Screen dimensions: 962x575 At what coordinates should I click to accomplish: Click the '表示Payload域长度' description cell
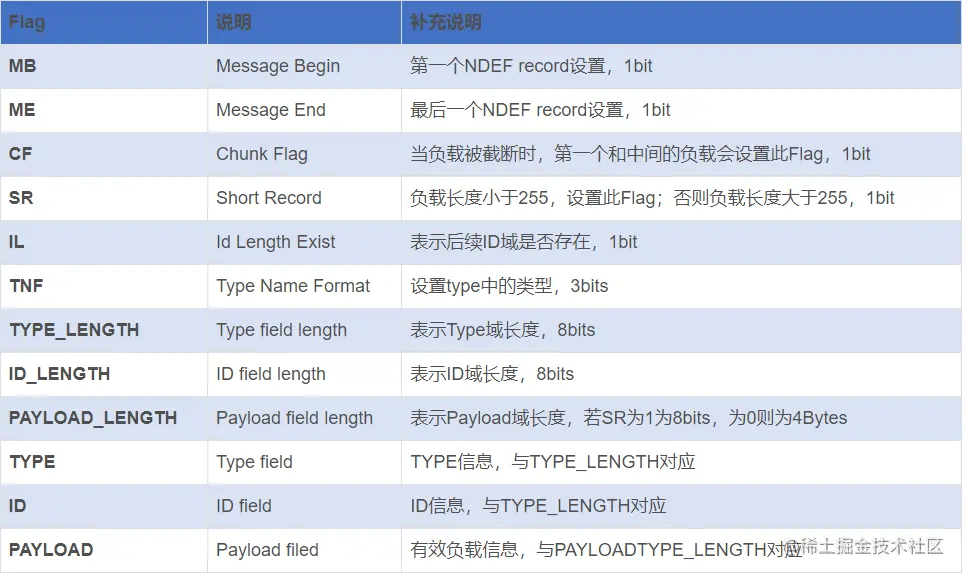[x=682, y=419]
